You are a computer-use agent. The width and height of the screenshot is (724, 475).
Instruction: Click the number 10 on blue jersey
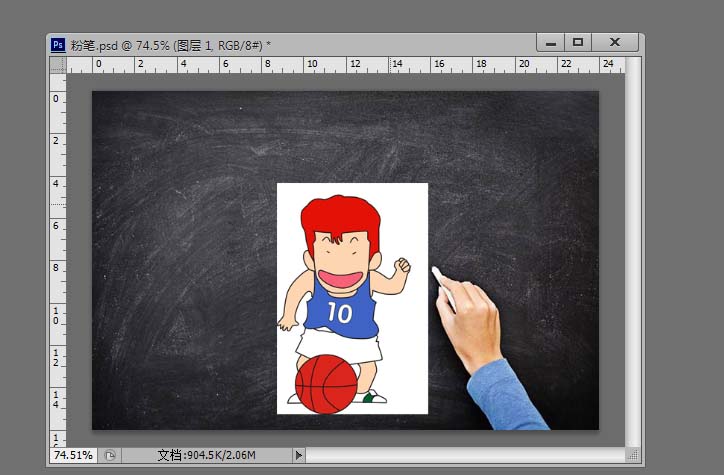click(x=340, y=313)
